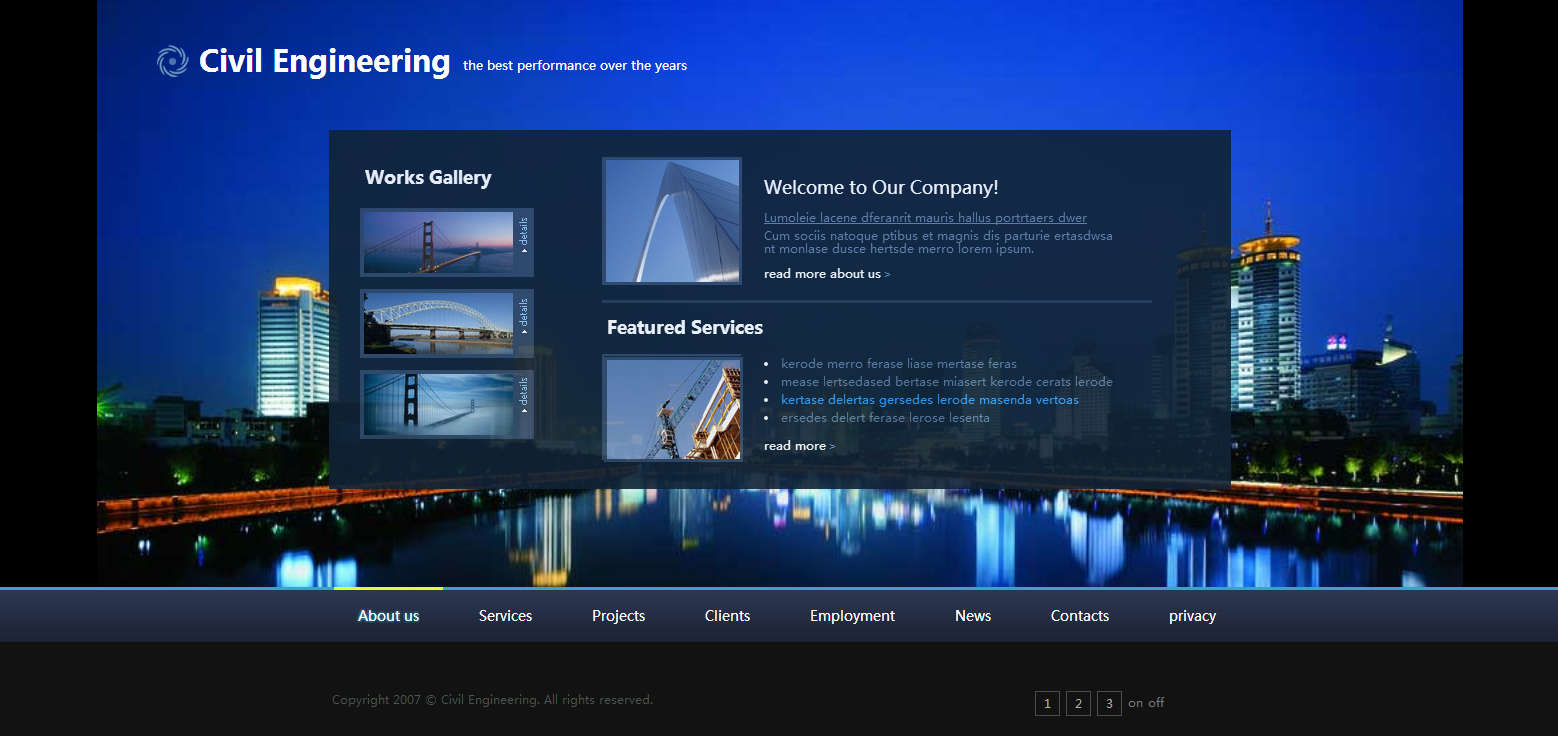Turn the slideshow off
This screenshot has width=1558, height=736.
pyautogui.click(x=1156, y=703)
